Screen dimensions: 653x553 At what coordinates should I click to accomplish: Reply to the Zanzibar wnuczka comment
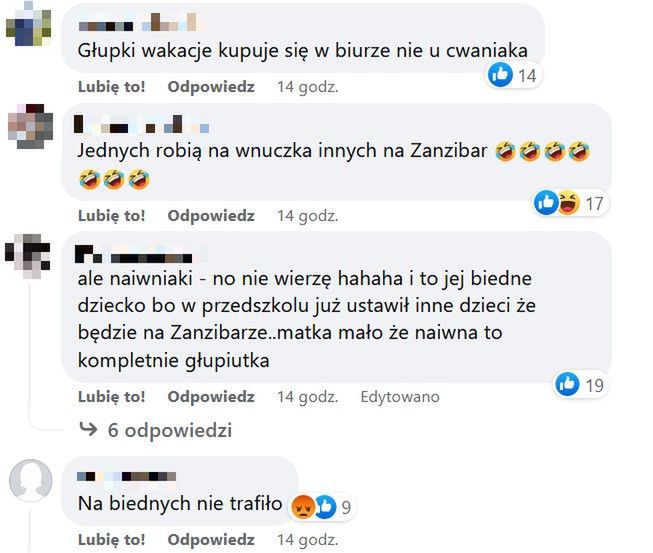coord(211,216)
